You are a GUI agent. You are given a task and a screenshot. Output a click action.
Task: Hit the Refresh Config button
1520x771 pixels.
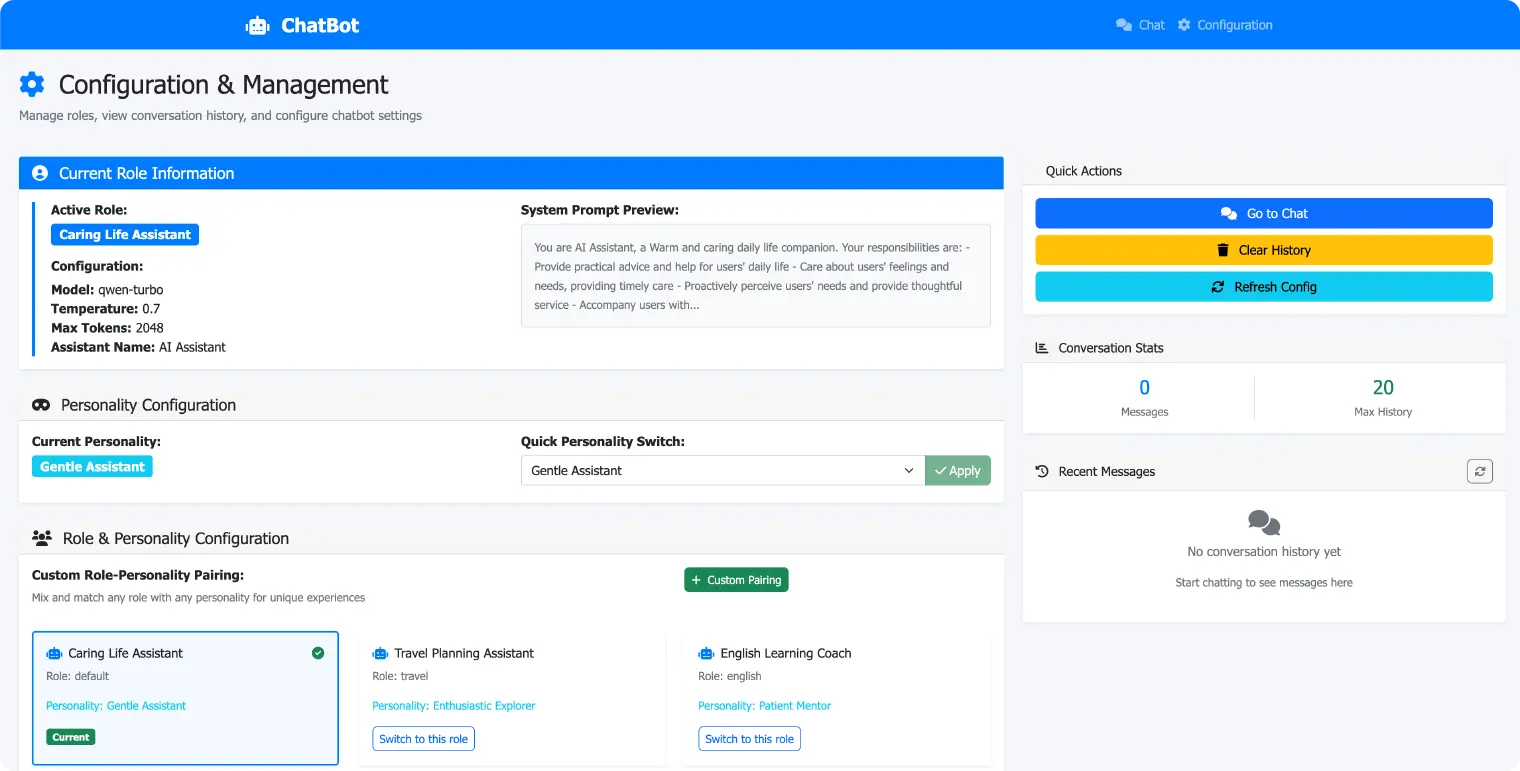click(1263, 287)
